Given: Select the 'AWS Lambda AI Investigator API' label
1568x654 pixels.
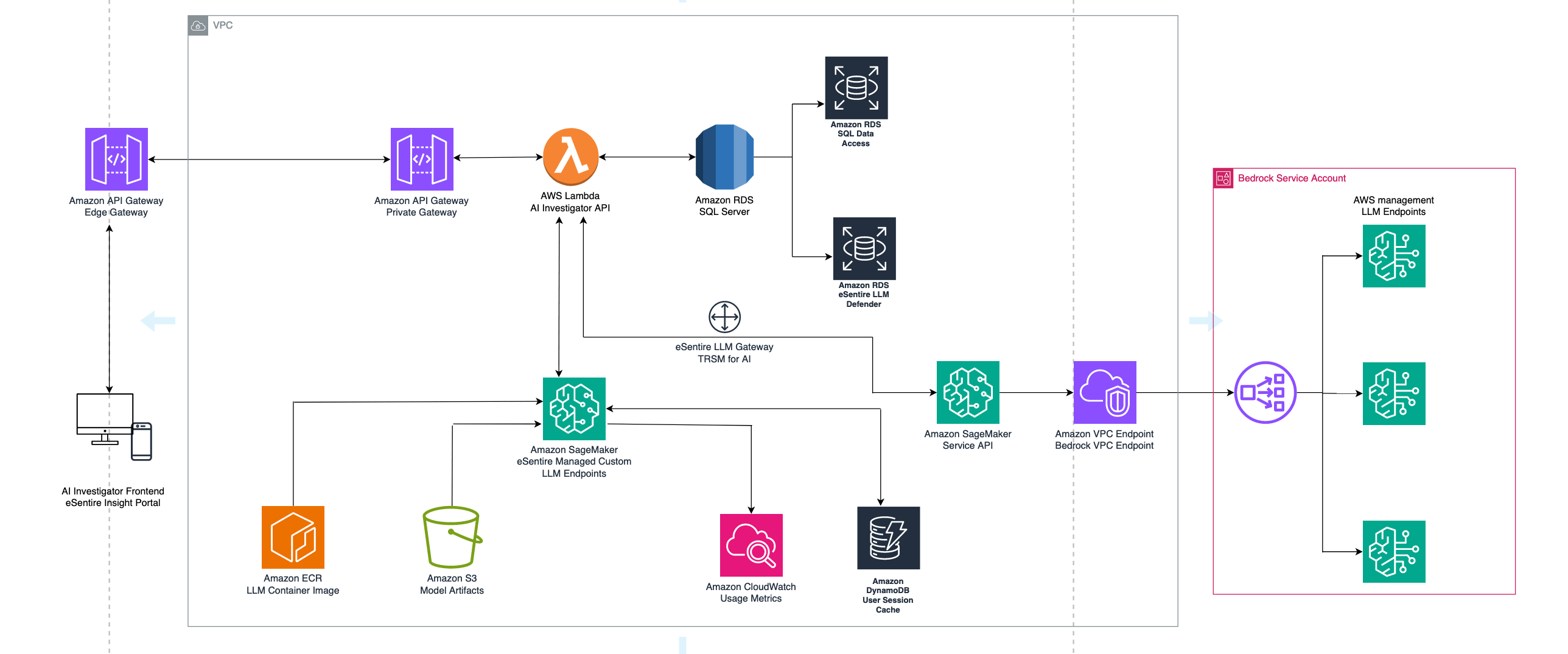Looking at the screenshot, I should click(x=570, y=202).
